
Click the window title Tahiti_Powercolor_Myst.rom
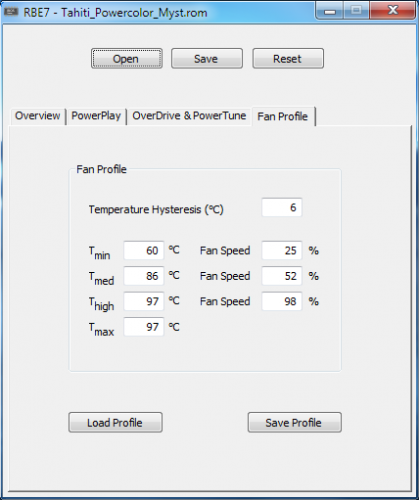134,13
